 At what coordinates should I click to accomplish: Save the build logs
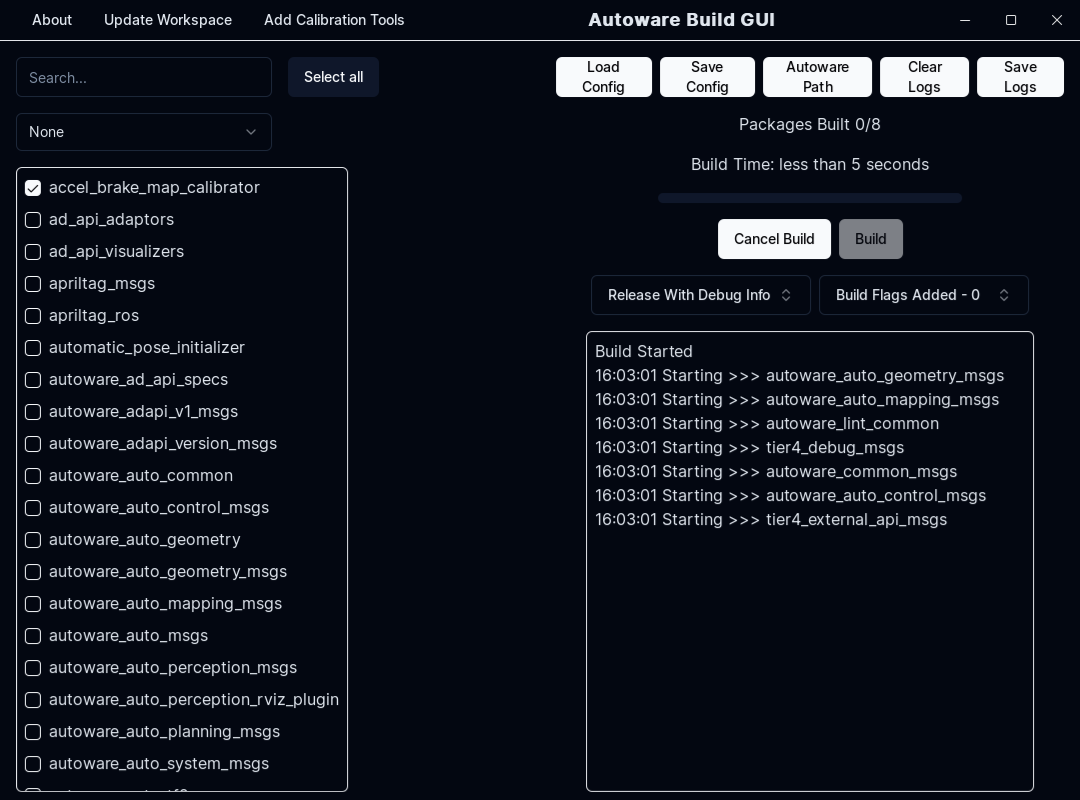(1020, 77)
